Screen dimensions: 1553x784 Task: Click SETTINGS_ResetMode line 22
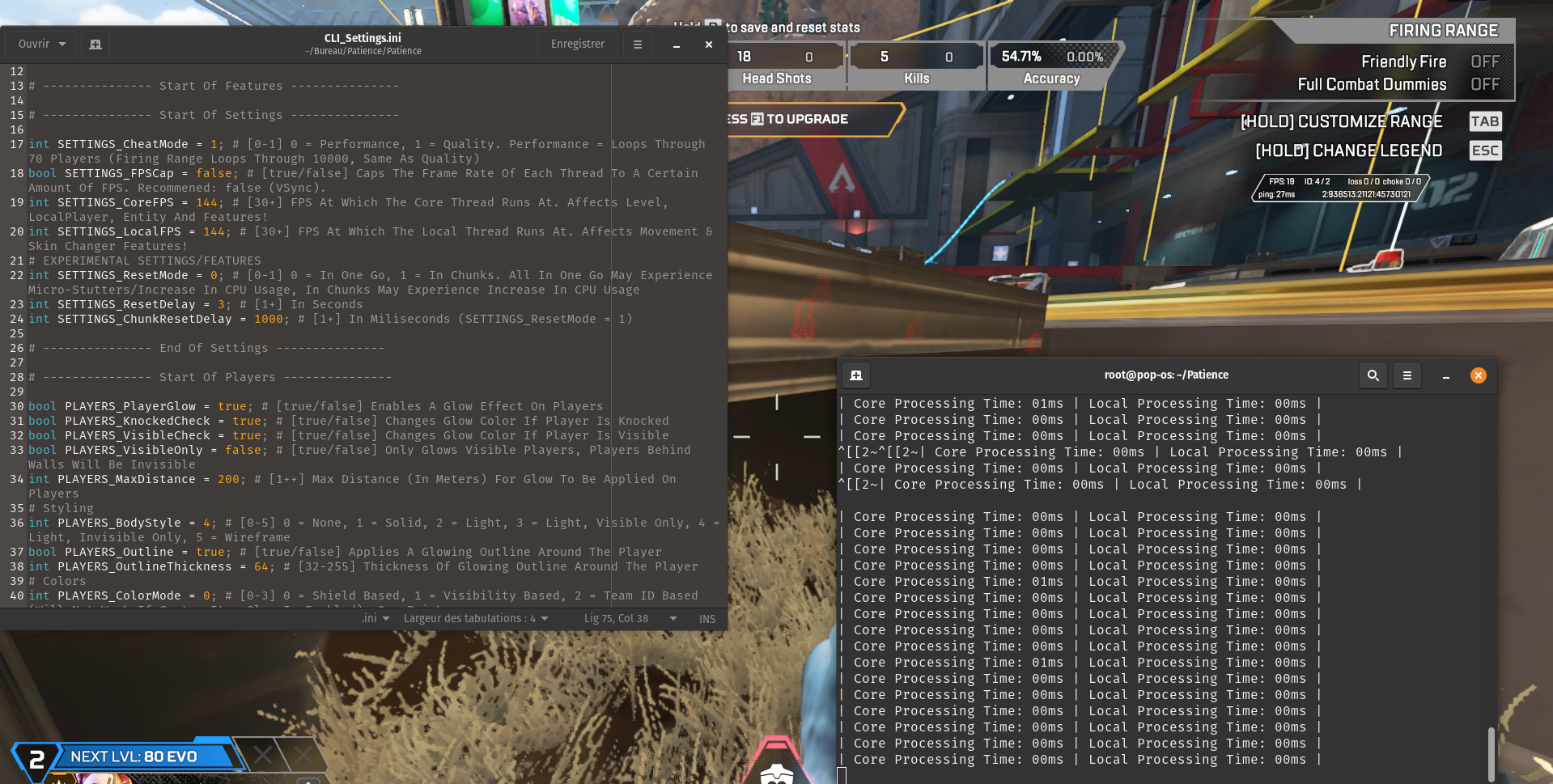tap(370, 282)
